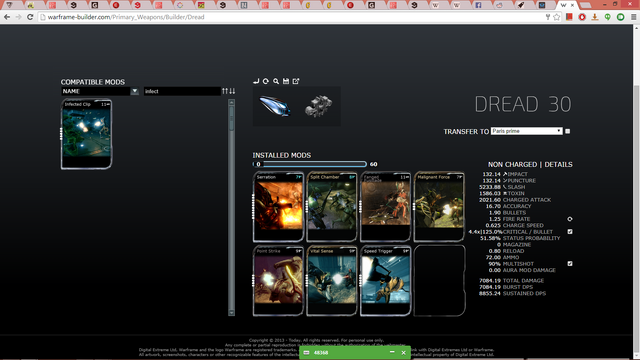Click the NON CHARGED toggle link
The image size is (640, 360).
click(x=512, y=164)
